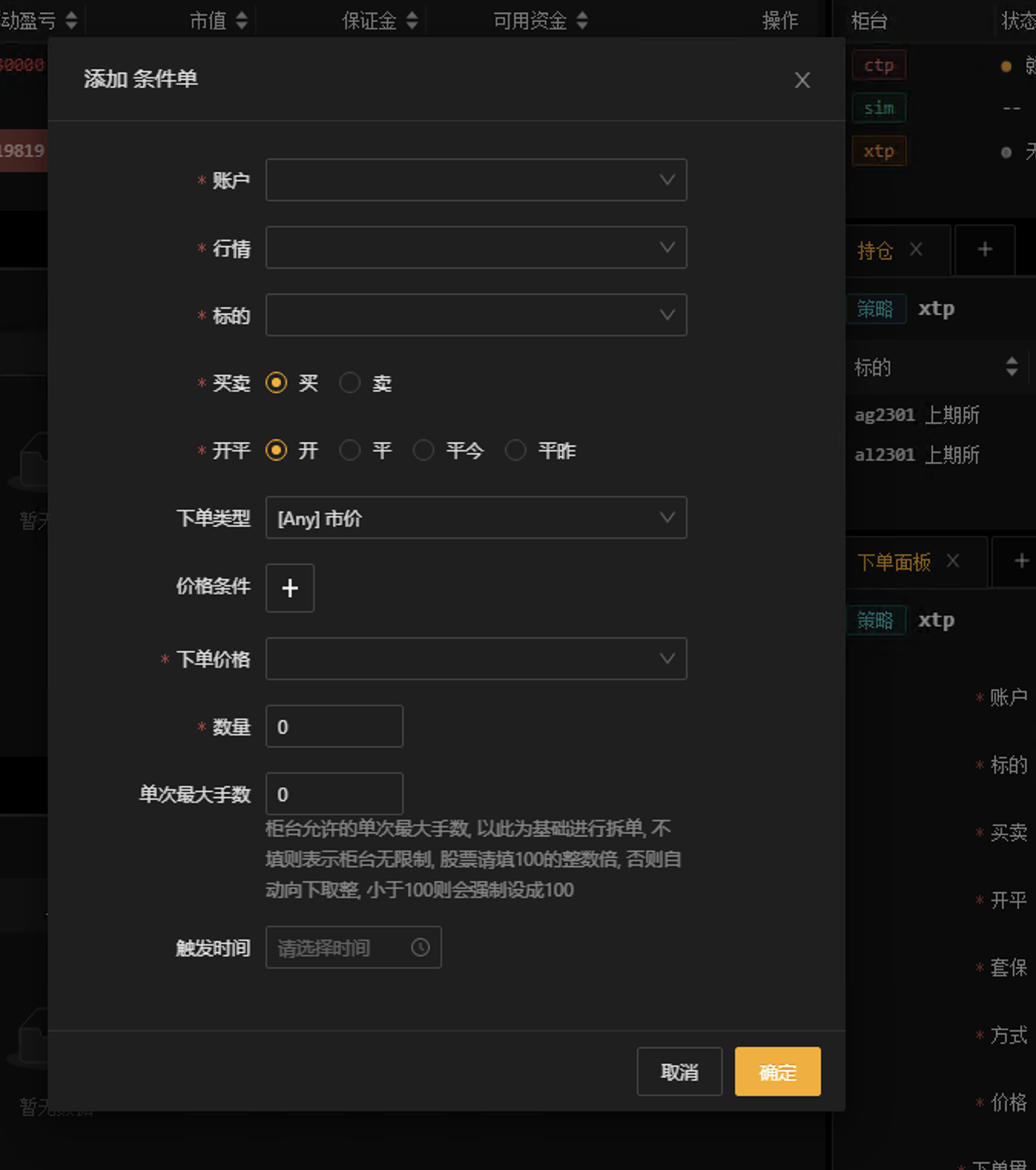Select 平昨 close-yesterday option
This screenshot has height=1170, width=1036.
tap(515, 451)
